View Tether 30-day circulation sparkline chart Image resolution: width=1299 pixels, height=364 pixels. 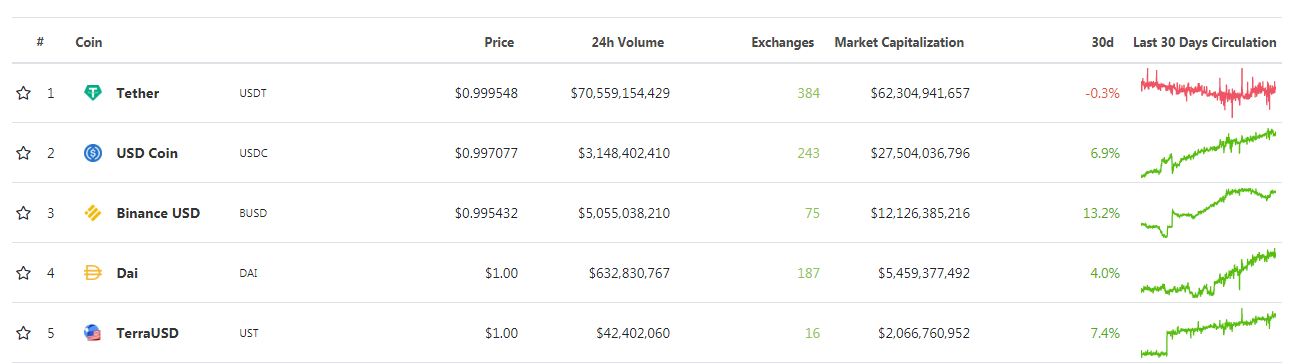1208,92
